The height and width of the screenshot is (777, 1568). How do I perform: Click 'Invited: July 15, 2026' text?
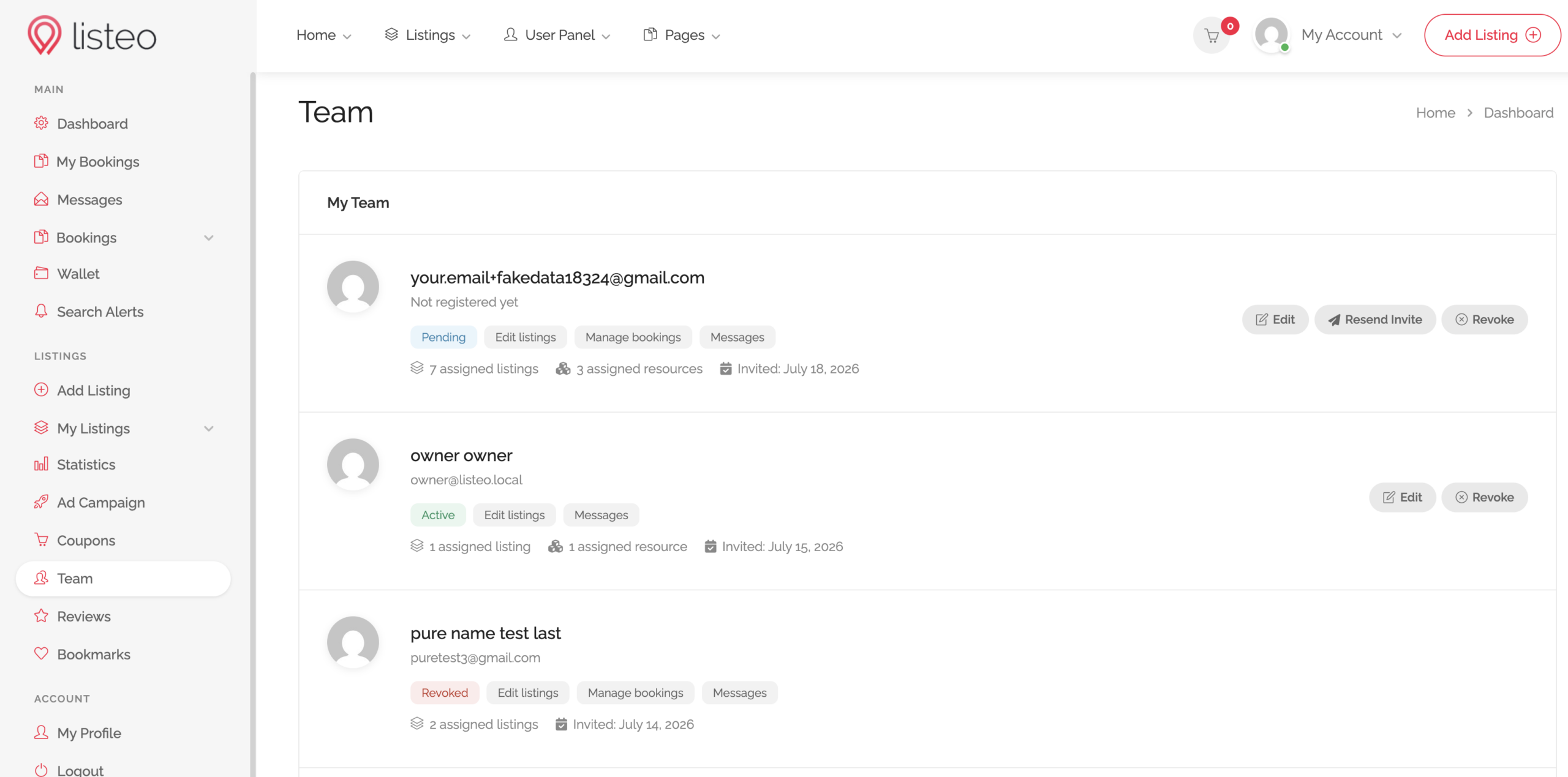(x=783, y=546)
